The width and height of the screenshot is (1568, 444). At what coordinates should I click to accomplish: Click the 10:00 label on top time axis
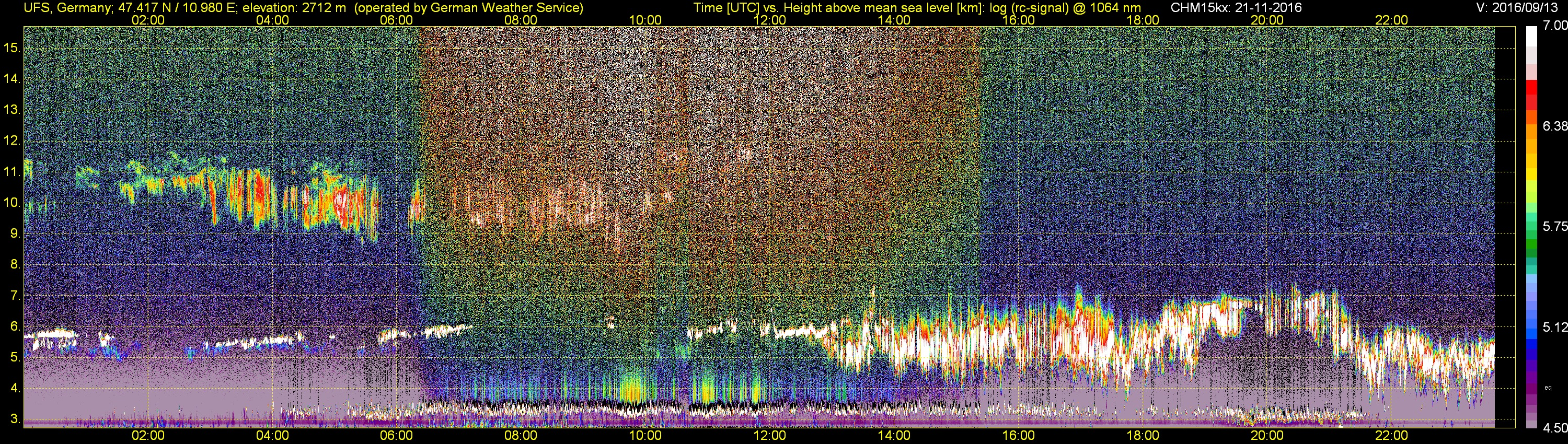645,20
